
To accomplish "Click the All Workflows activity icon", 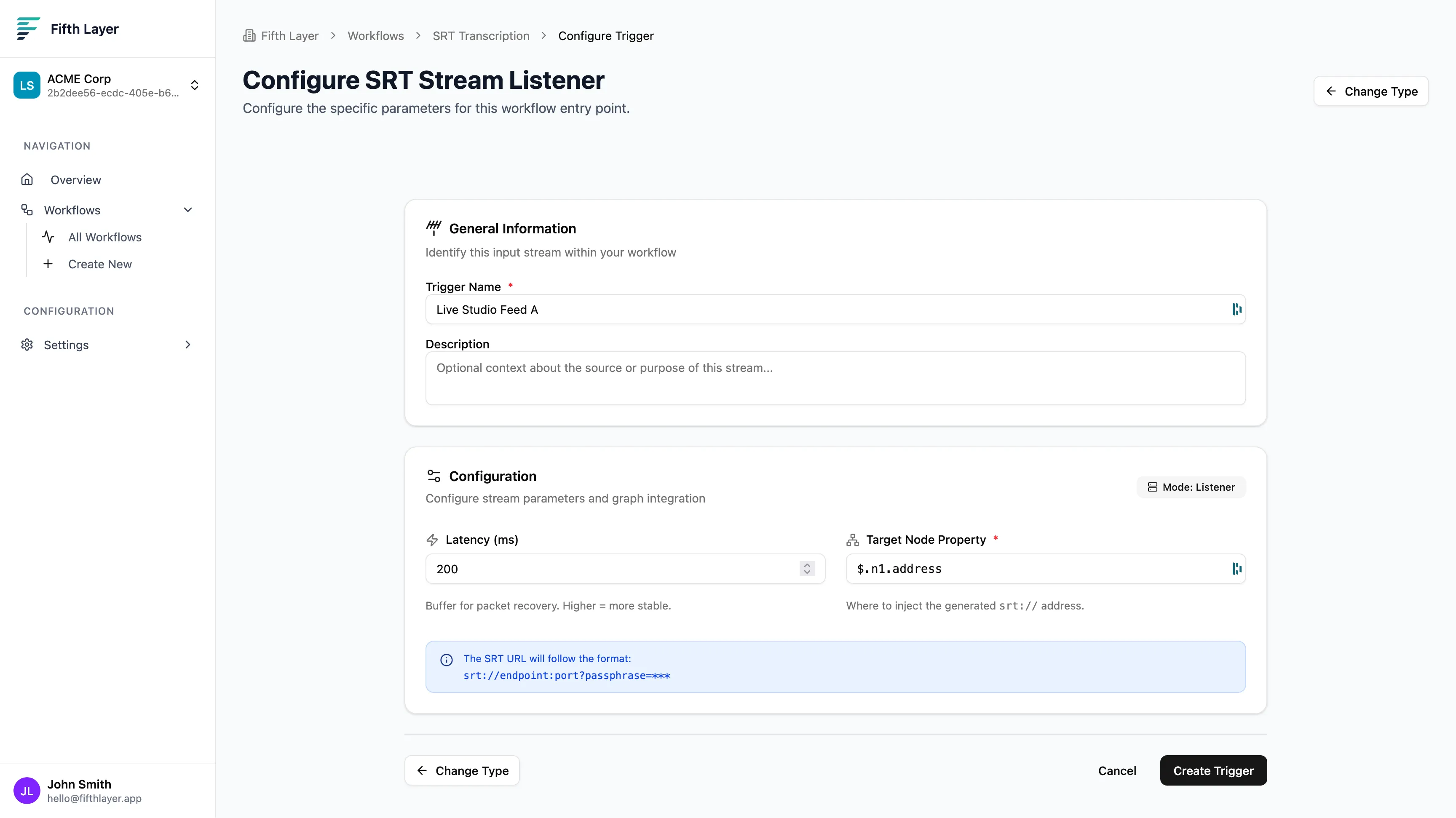I will [x=48, y=237].
